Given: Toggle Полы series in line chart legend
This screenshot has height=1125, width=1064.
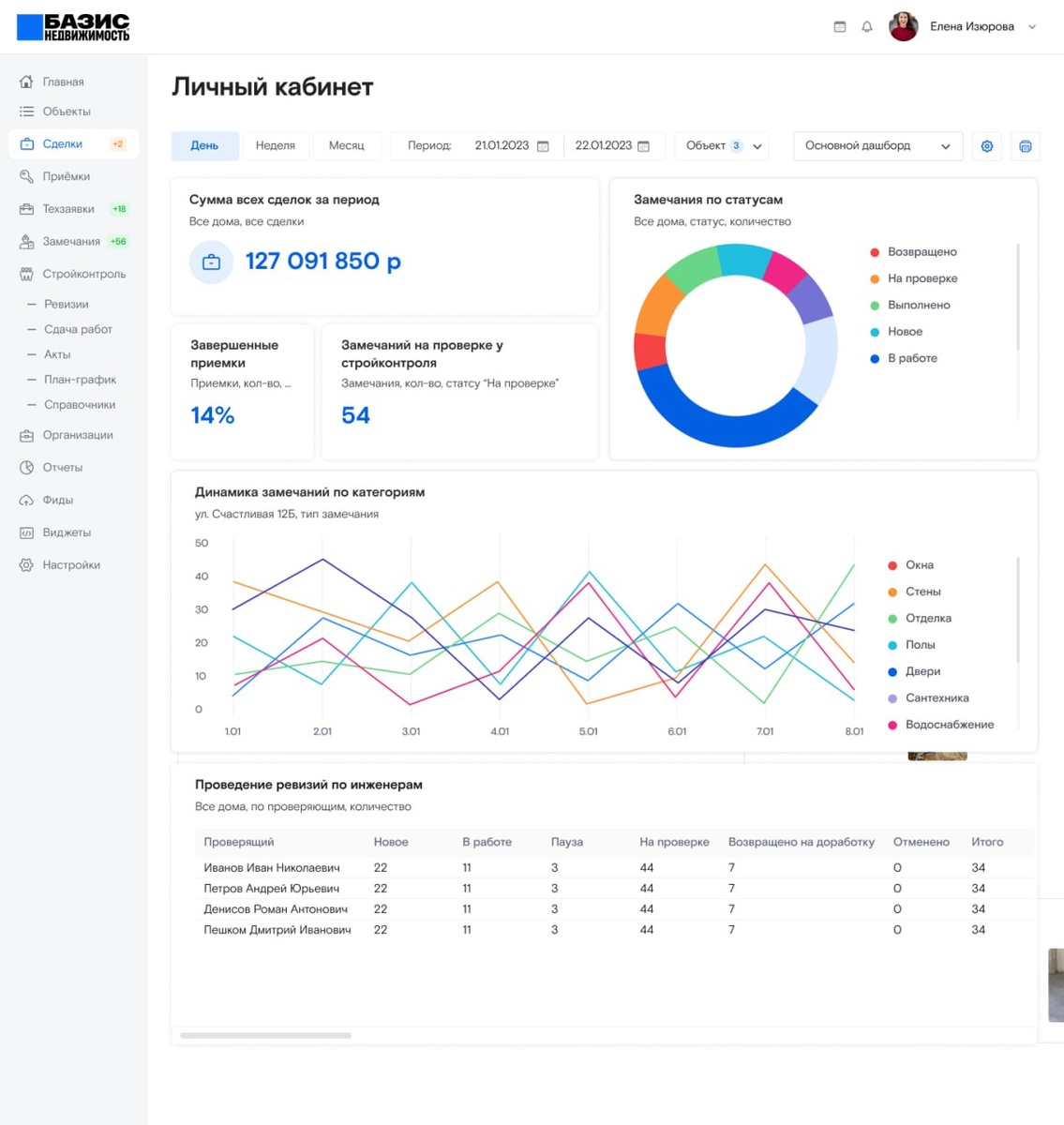Looking at the screenshot, I should pos(911,645).
